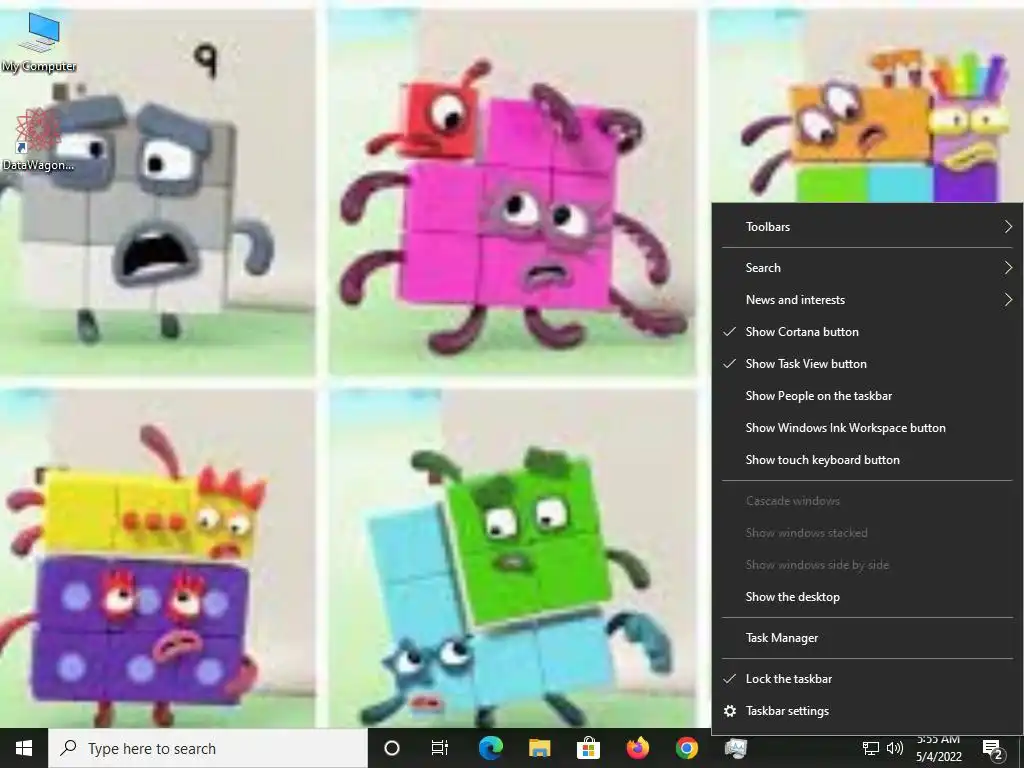Image resolution: width=1024 pixels, height=768 pixels.
Task: Click the Cortana circle button
Action: tap(391, 748)
